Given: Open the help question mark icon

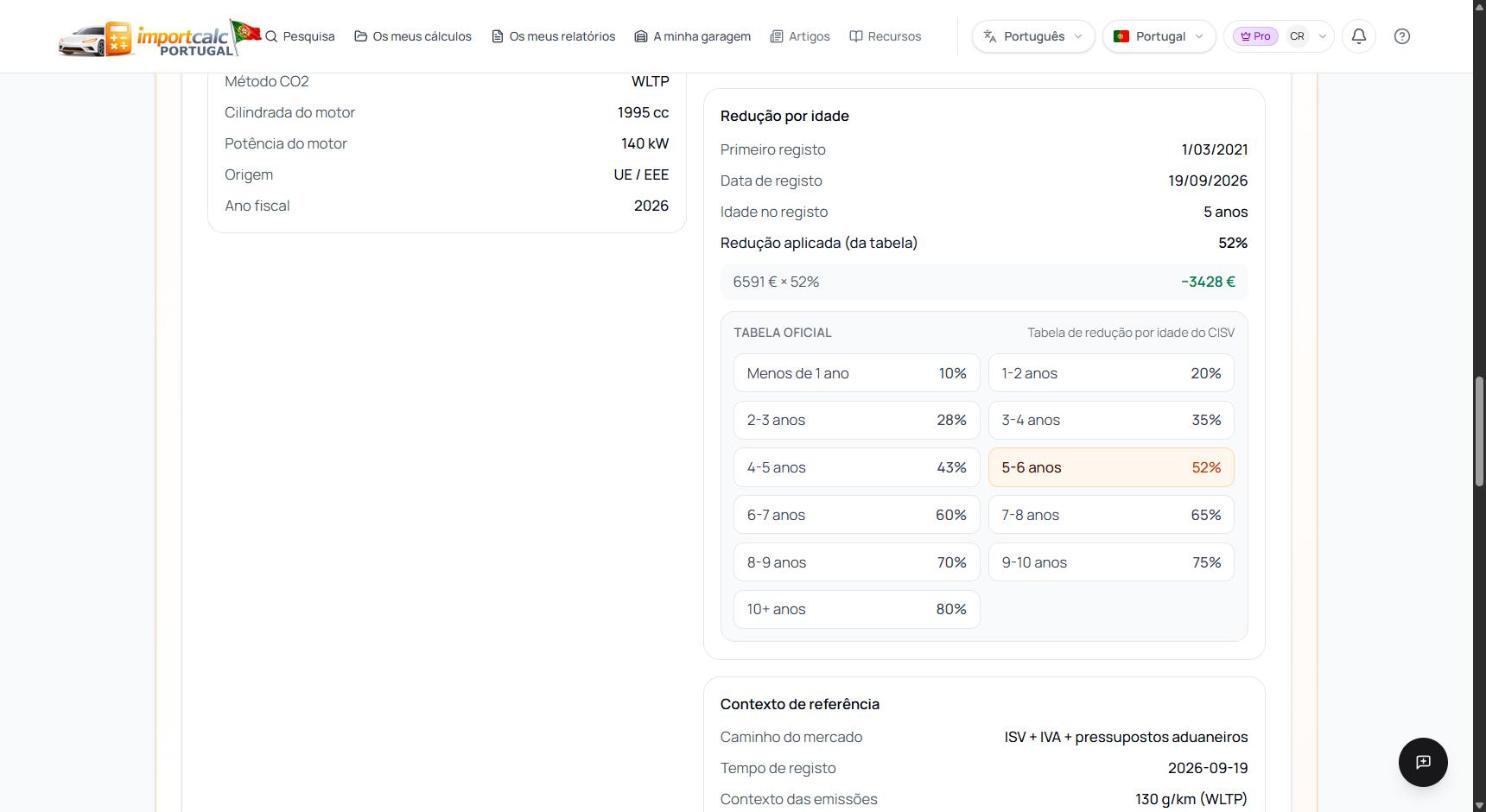Looking at the screenshot, I should [x=1402, y=36].
